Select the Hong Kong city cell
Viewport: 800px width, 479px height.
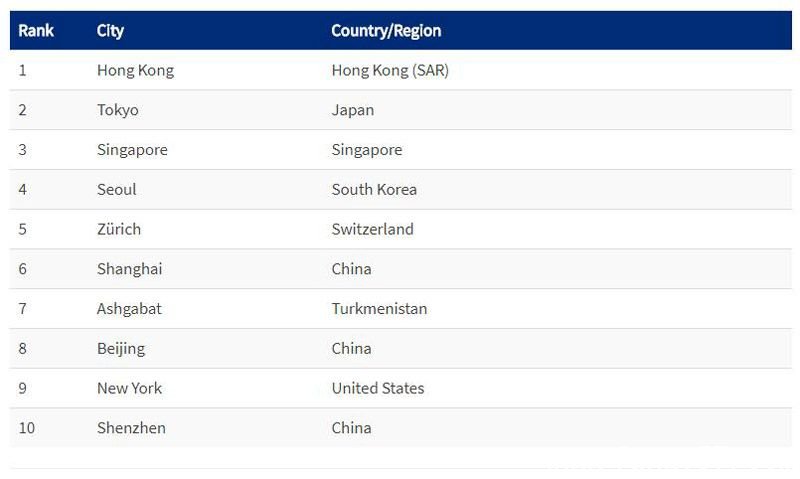pyautogui.click(x=135, y=70)
